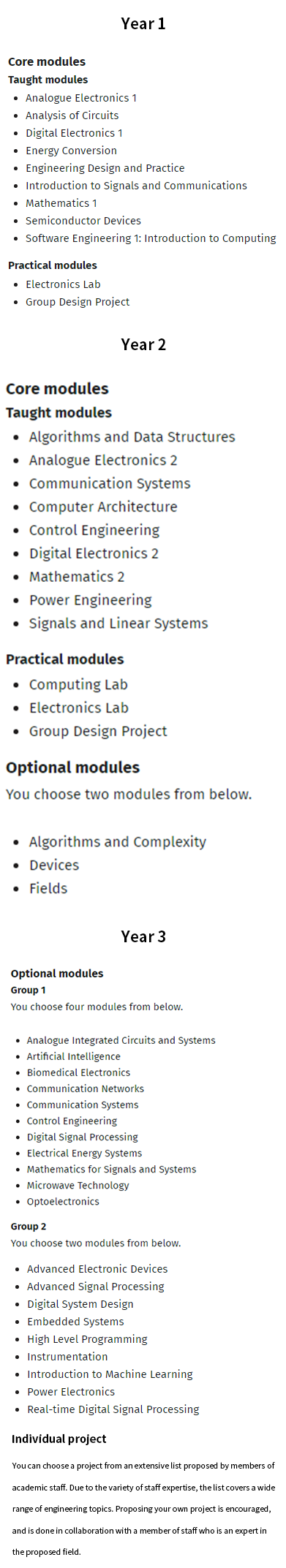Click the Year 2 heading
The width and height of the screenshot is (286, 1568).
coord(143,344)
